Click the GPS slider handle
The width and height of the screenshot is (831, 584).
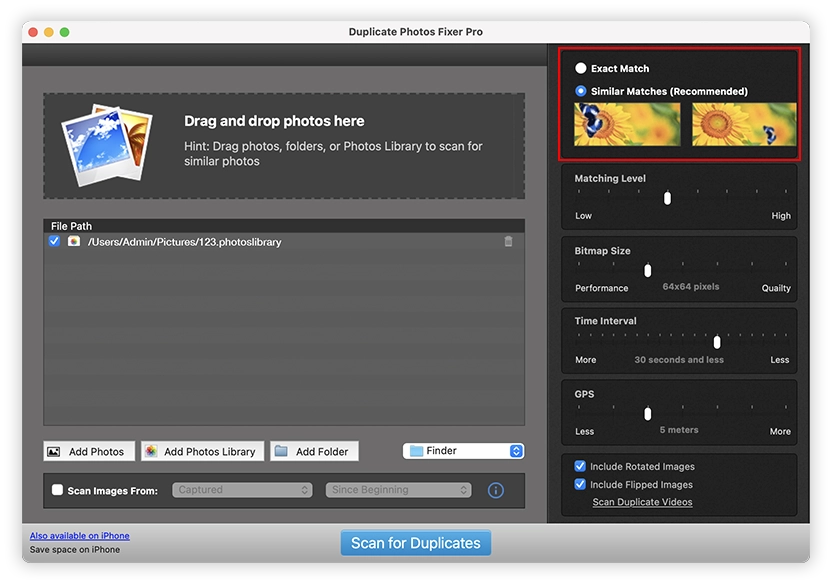click(x=648, y=413)
